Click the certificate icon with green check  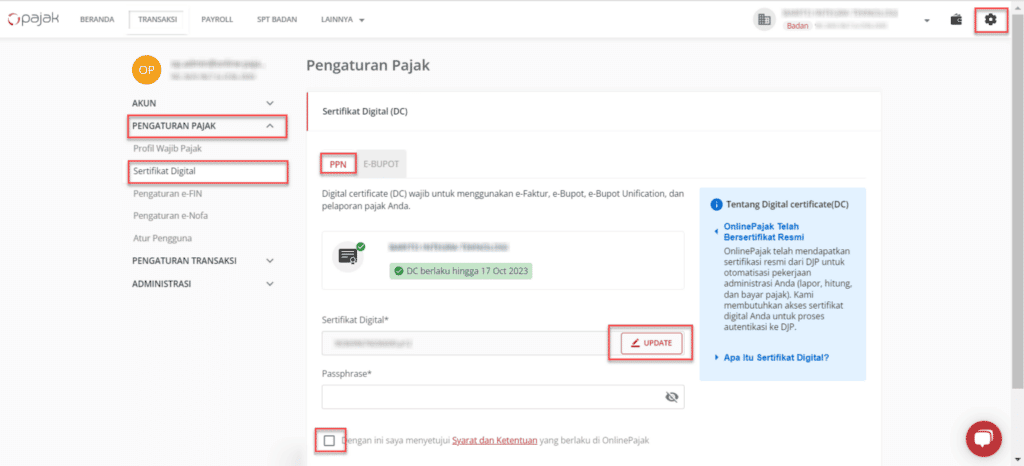tap(348, 256)
